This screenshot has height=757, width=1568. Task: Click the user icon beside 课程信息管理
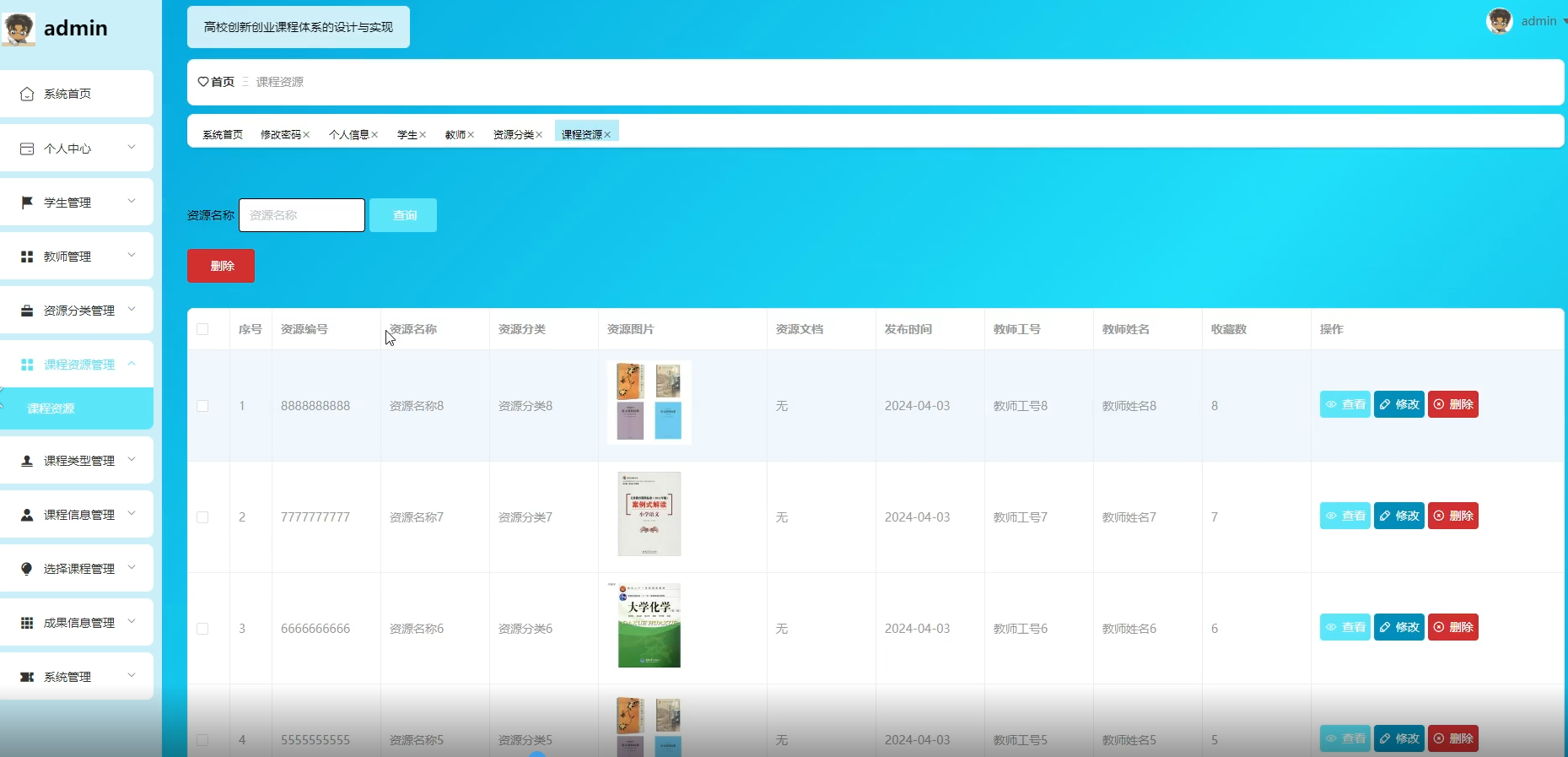click(x=27, y=515)
